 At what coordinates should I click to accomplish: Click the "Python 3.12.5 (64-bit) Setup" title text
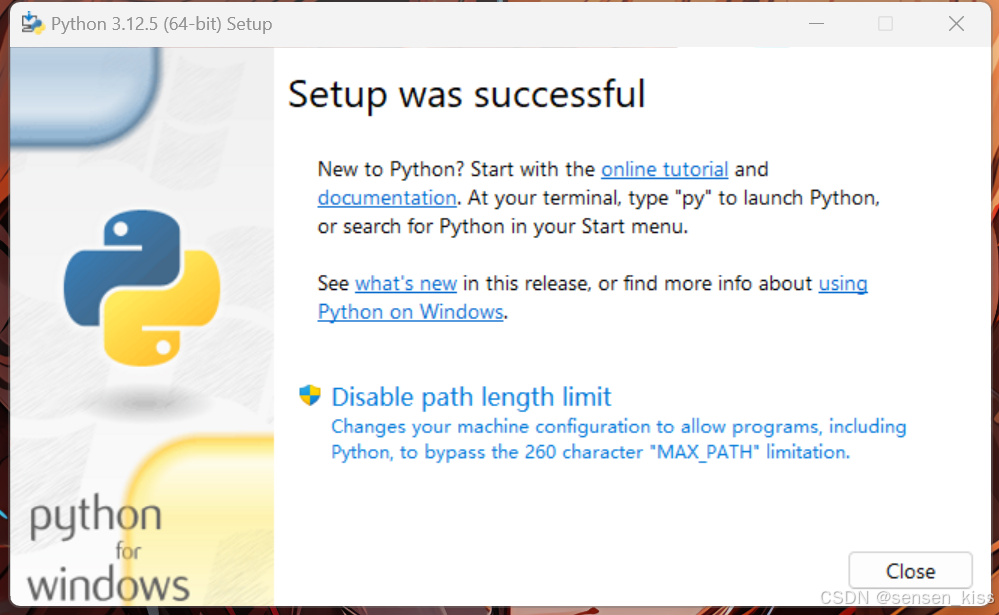coord(161,24)
